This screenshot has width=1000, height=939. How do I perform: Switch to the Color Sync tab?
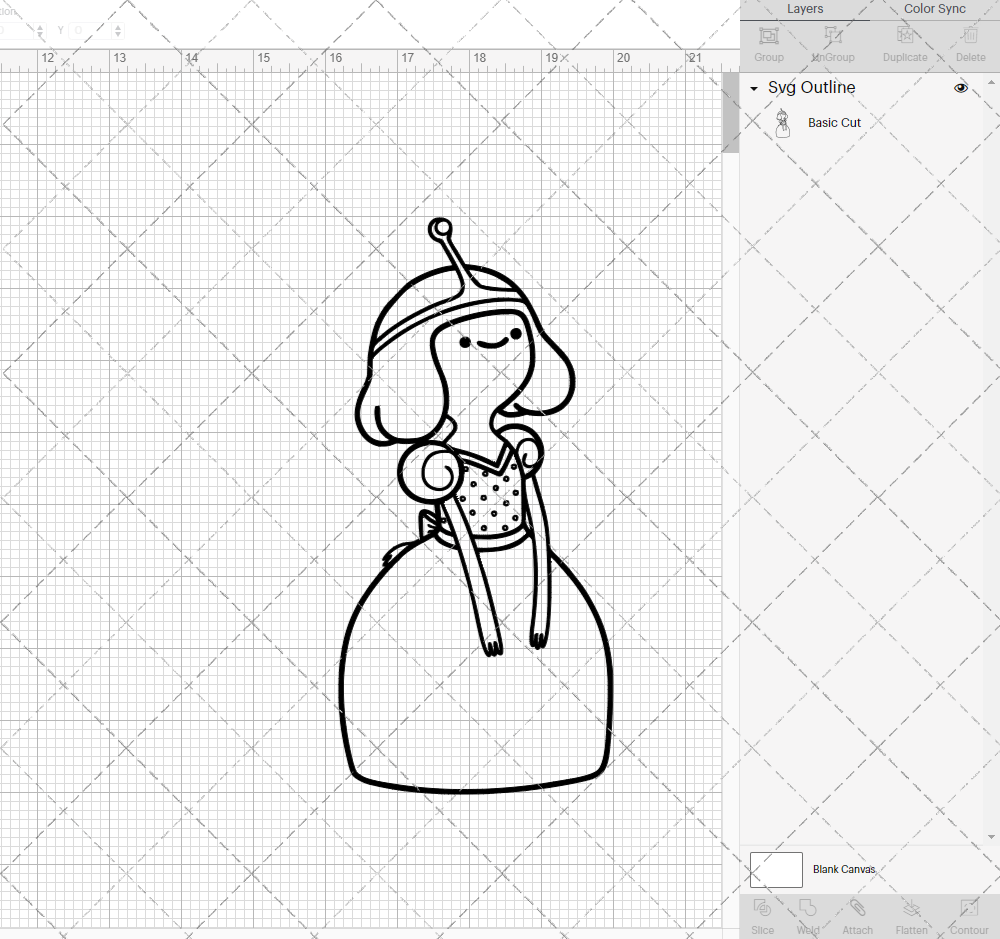click(x=934, y=9)
